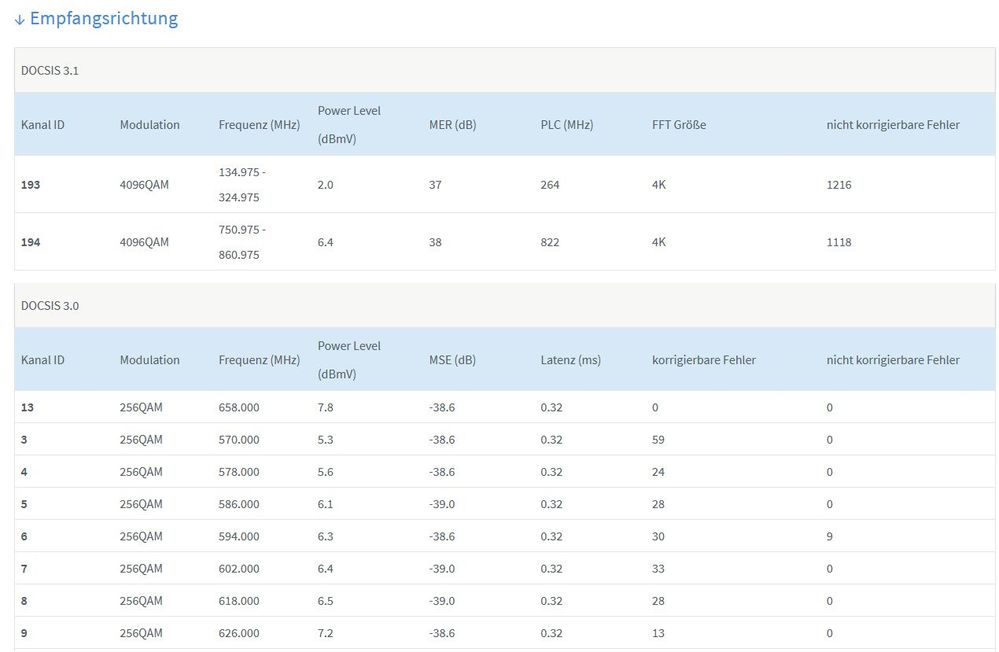The width and height of the screenshot is (999, 652).
Task: Select frequency 602.000 cell
Action: pyautogui.click(x=239, y=569)
